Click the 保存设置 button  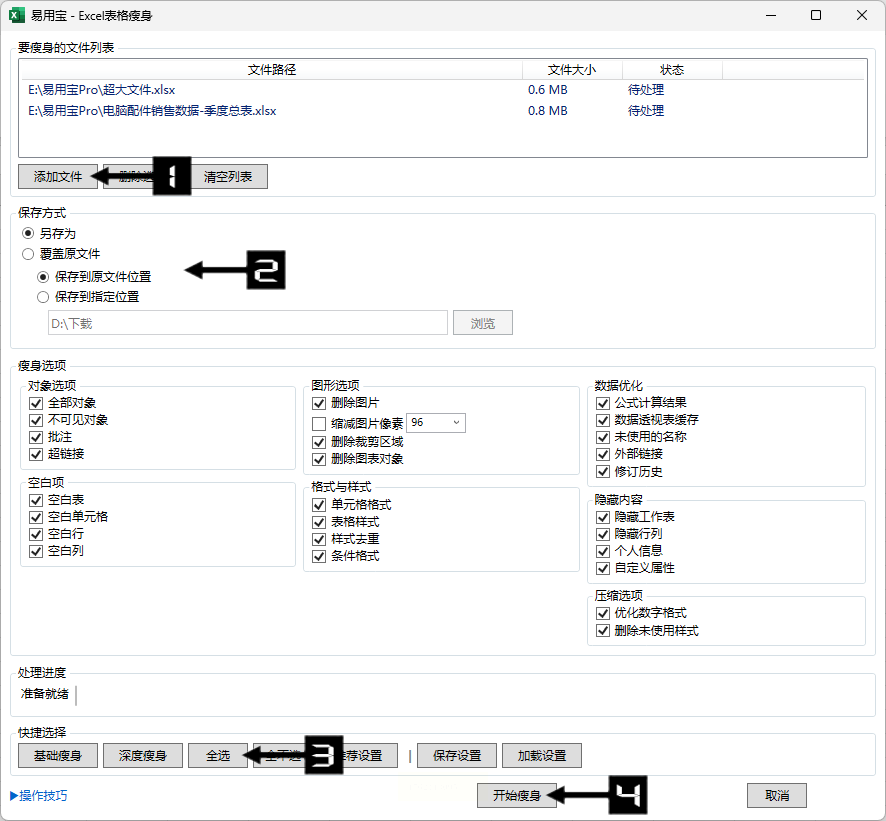457,755
